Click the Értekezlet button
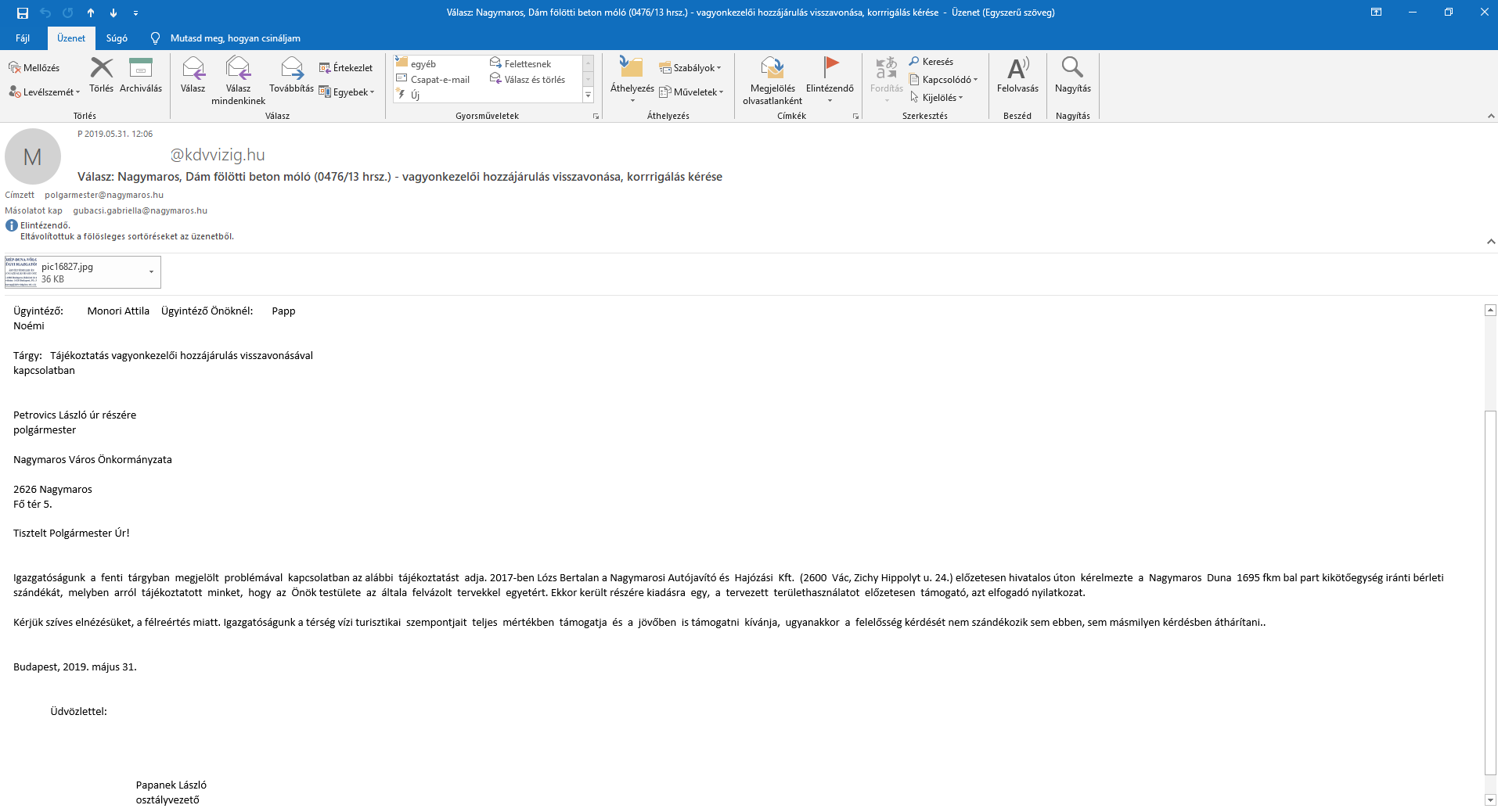The width and height of the screenshot is (1498, 812). [346, 68]
